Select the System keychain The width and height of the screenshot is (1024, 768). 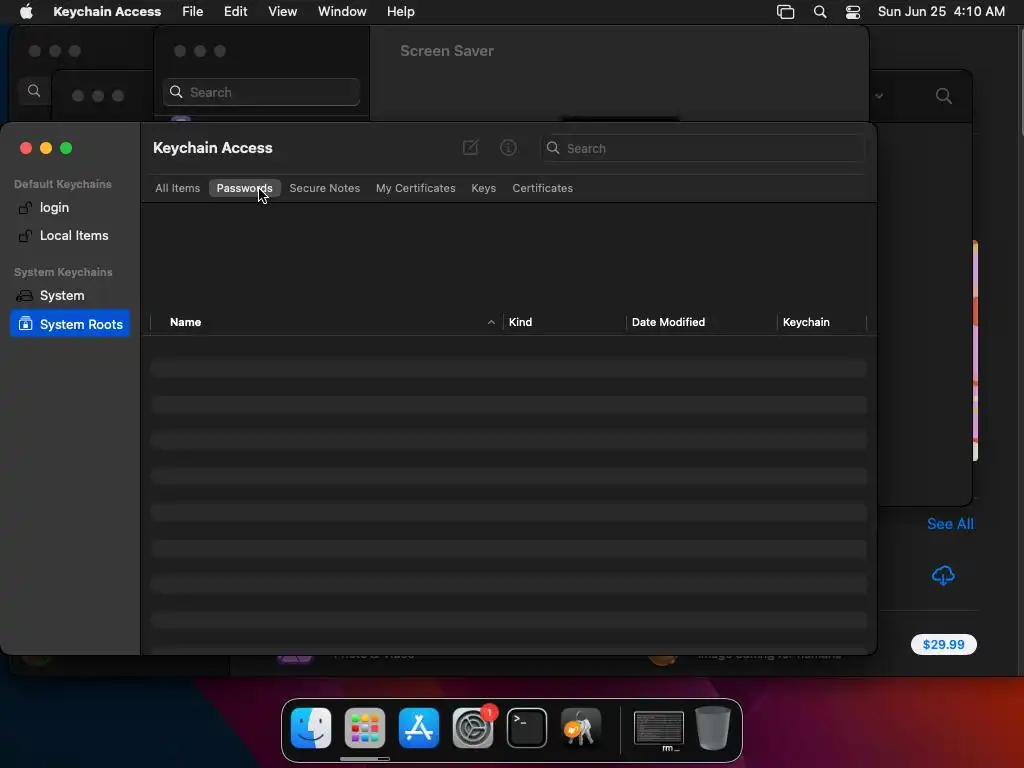[x=71, y=296]
